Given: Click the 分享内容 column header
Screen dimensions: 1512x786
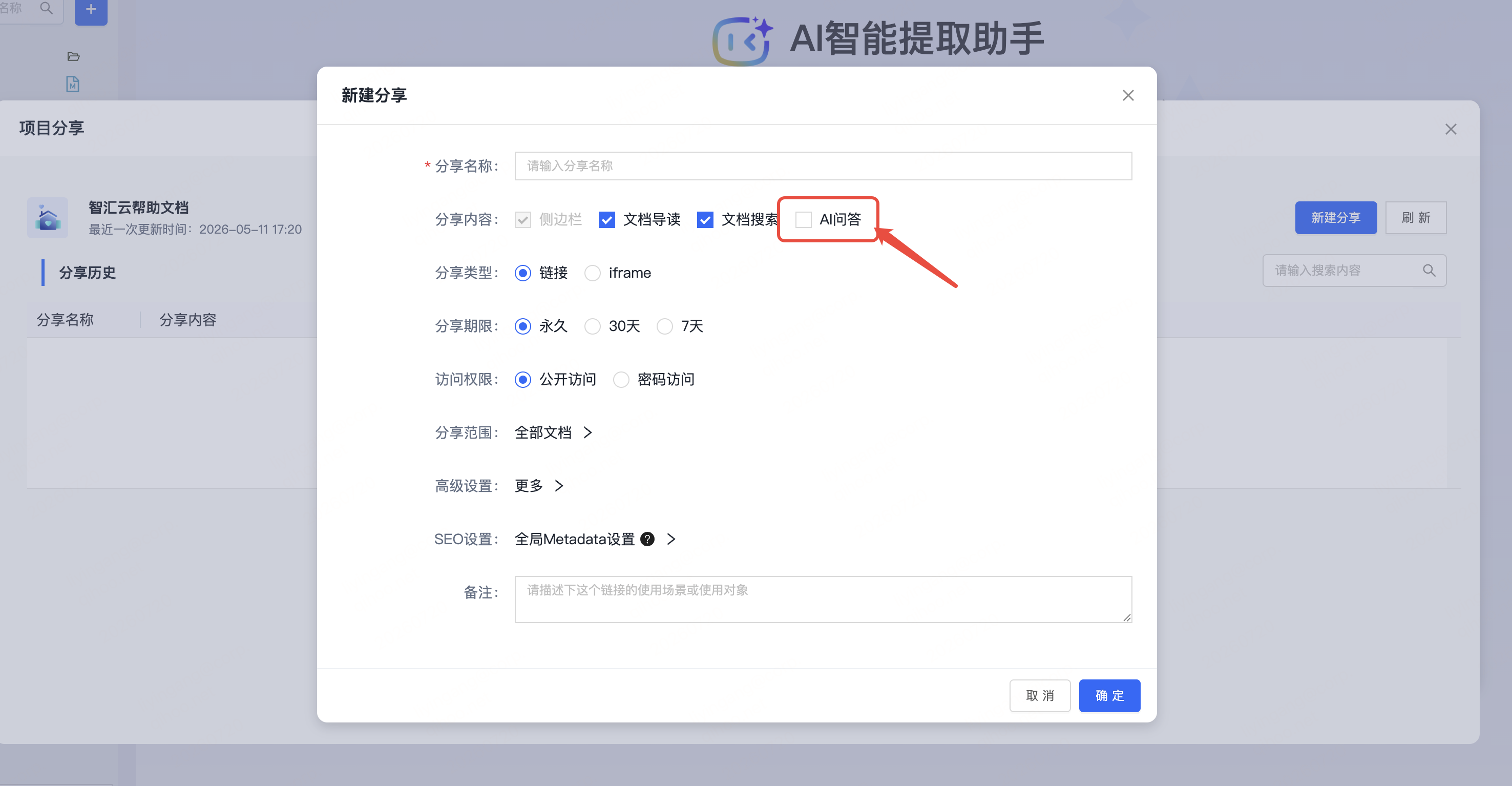Looking at the screenshot, I should point(188,320).
